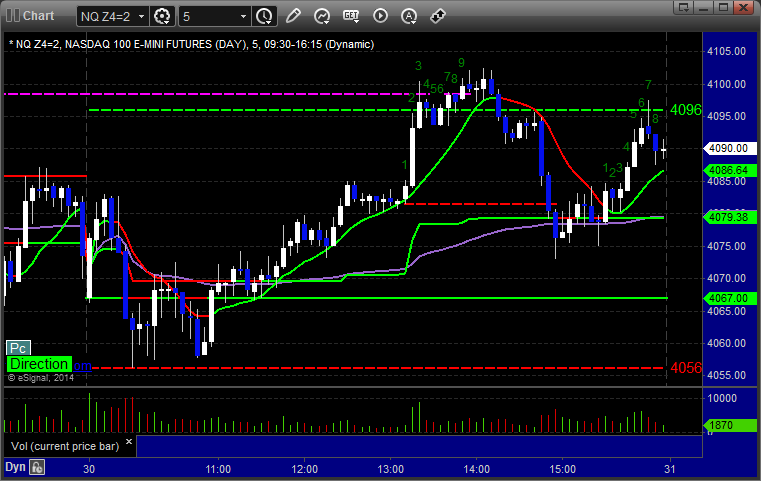Viewport: 761px width, 481px height.
Task: Click the eSignal 2014 copyright text
Action: (x=41, y=378)
